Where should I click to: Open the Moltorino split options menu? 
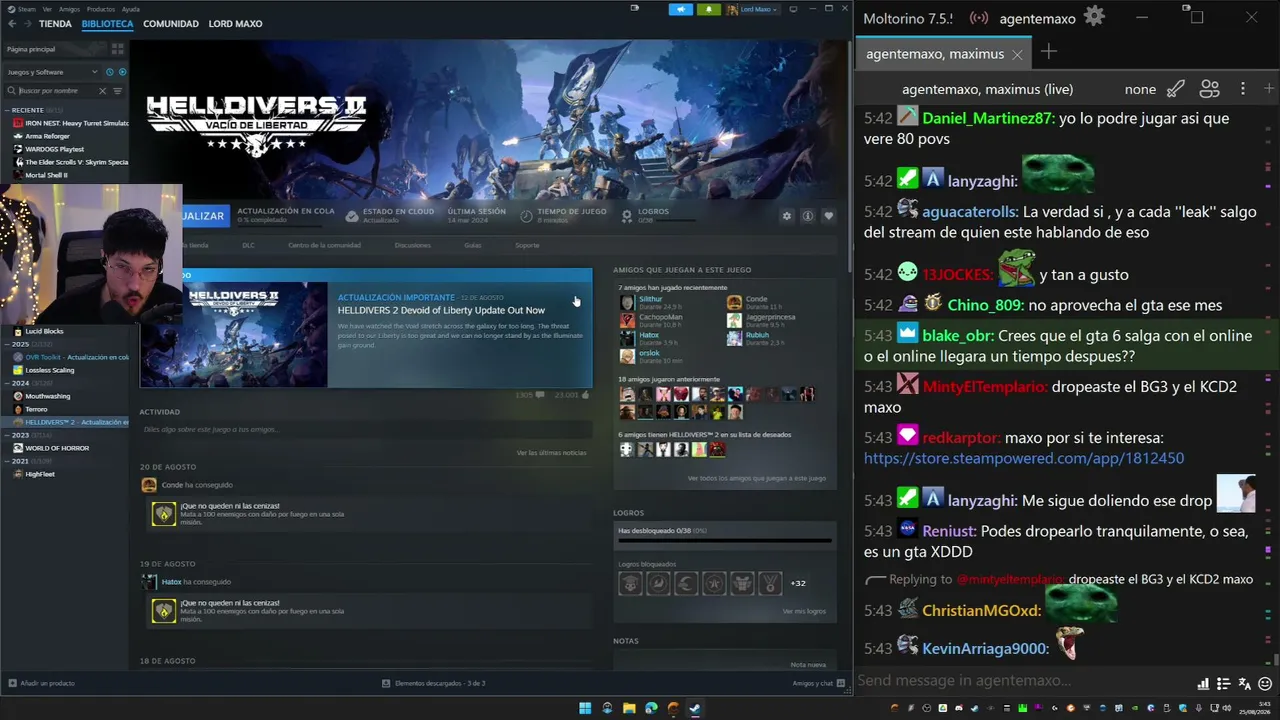point(1243,89)
